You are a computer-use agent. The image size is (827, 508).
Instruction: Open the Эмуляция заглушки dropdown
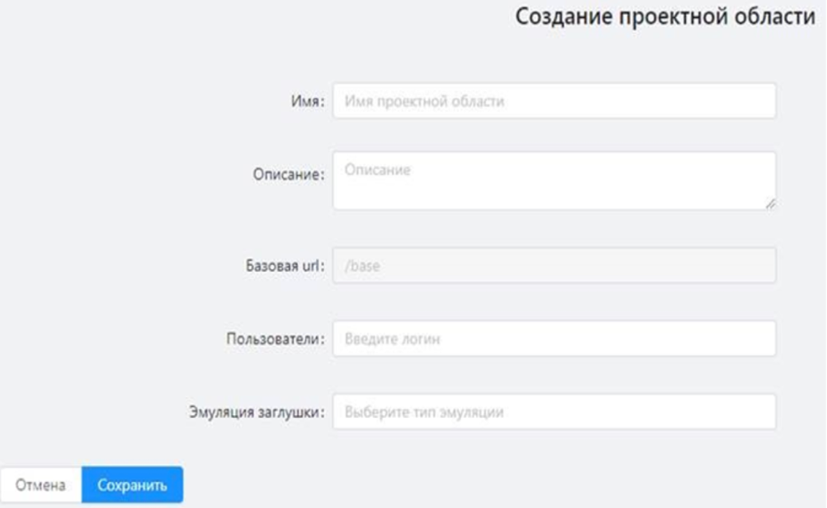(554, 411)
